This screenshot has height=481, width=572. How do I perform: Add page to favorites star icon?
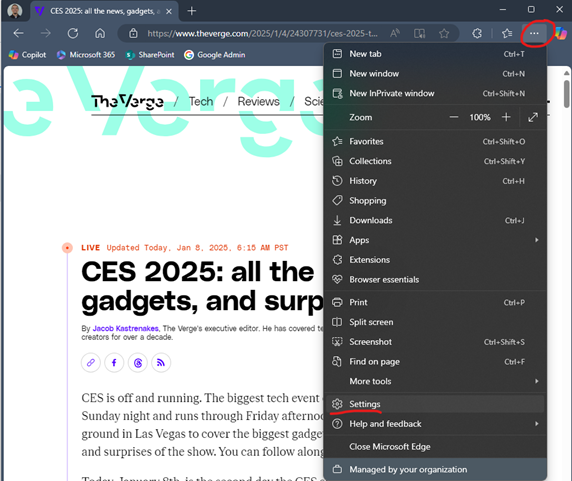click(444, 34)
